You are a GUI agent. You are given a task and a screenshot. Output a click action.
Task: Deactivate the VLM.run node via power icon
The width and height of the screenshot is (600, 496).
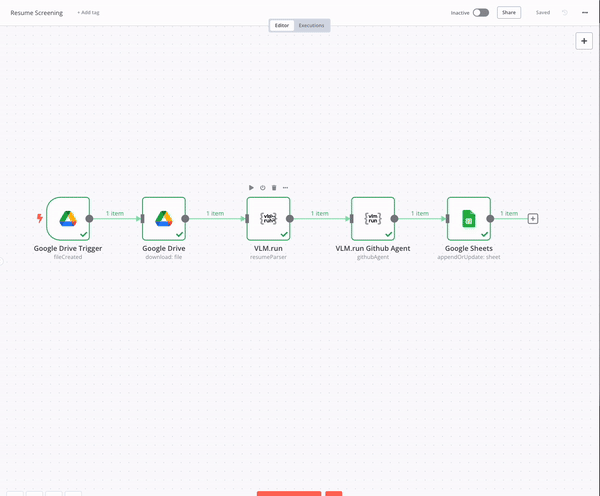tap(262, 188)
